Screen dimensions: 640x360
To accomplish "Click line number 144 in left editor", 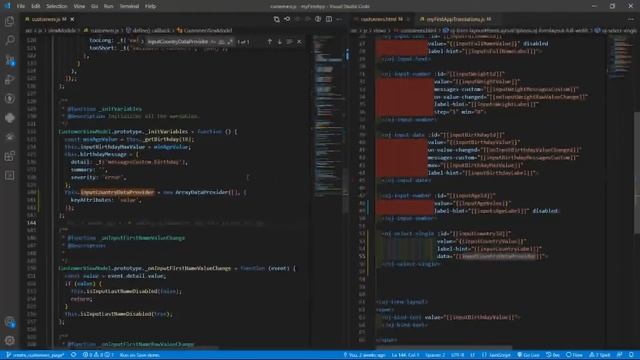I will click(31, 223).
